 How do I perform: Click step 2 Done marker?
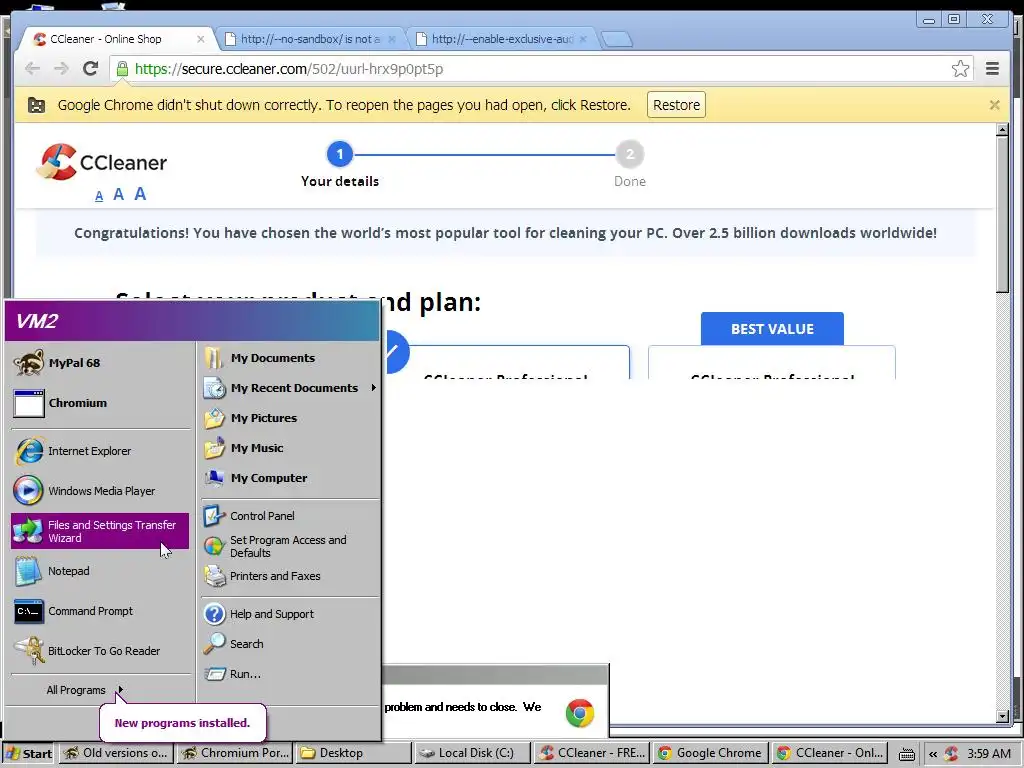click(x=630, y=155)
